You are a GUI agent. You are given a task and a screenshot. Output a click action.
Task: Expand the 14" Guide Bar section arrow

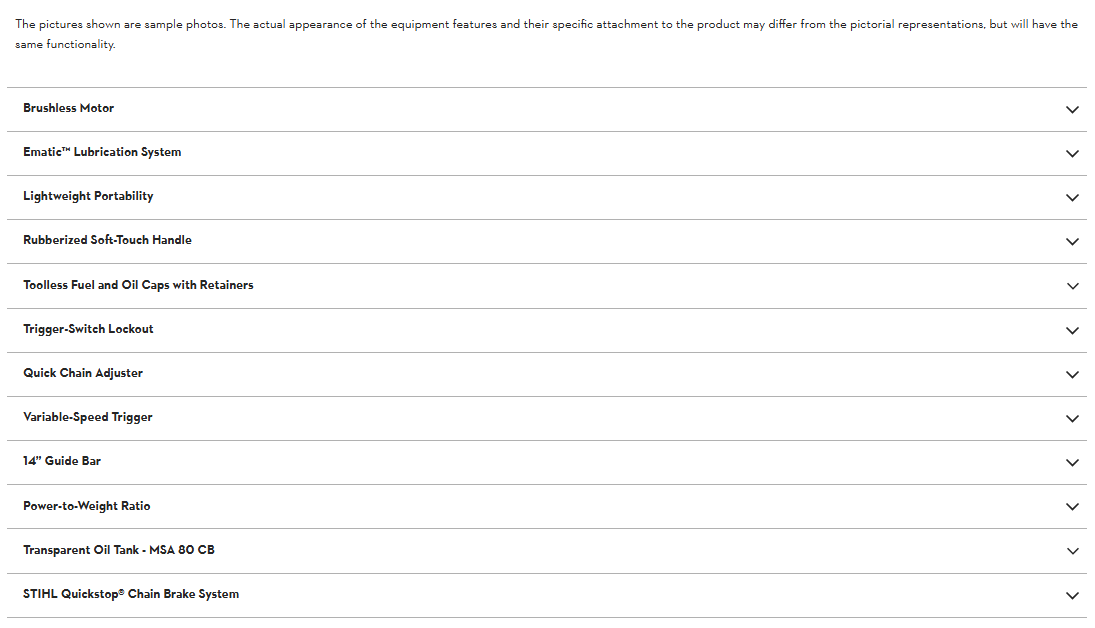(1072, 462)
